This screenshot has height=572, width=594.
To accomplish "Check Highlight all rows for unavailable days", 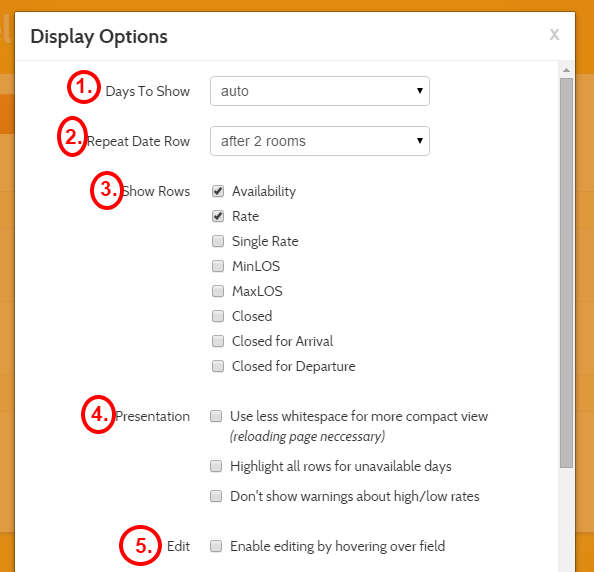I will (x=216, y=466).
